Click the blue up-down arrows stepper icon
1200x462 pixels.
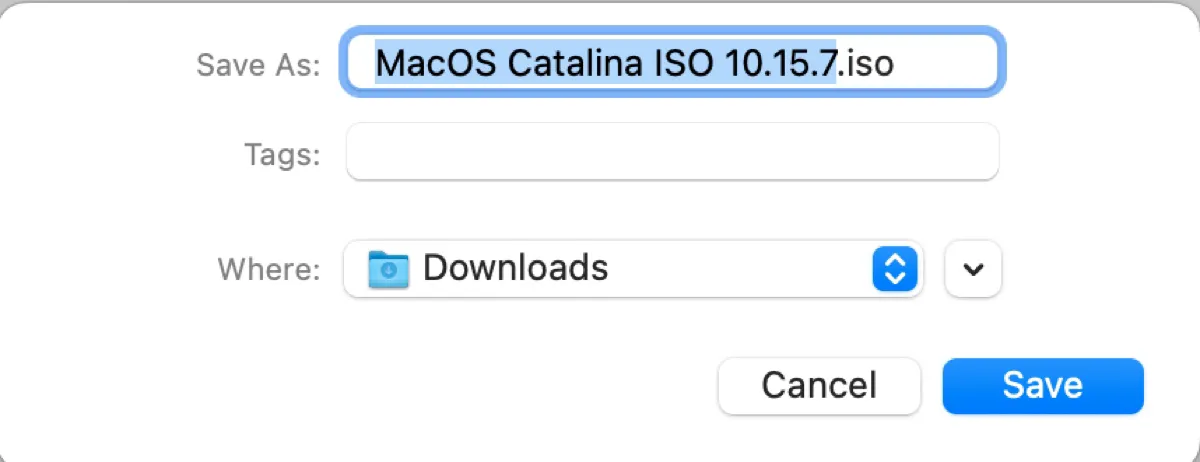896,268
